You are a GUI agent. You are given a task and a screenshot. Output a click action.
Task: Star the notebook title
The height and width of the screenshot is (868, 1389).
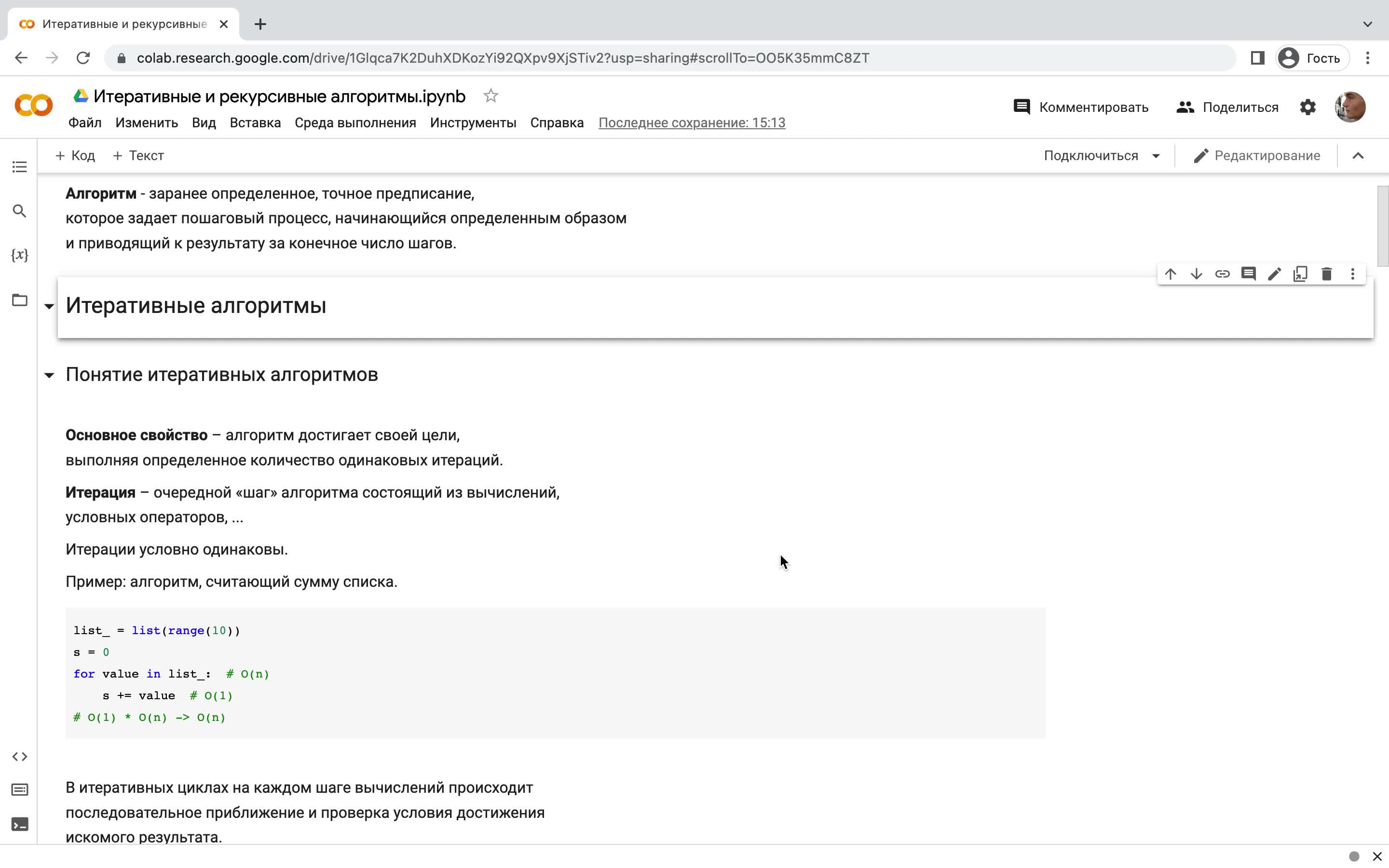(x=490, y=96)
